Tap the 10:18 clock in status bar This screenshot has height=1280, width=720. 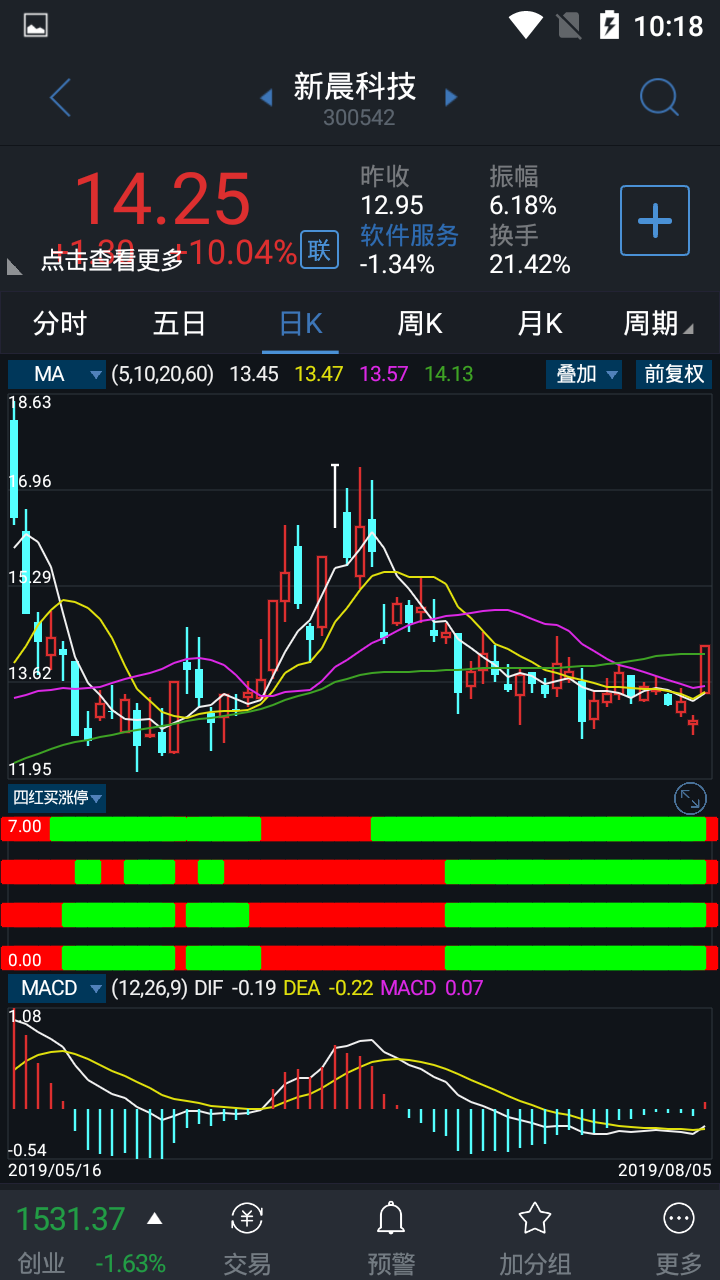coord(669,25)
